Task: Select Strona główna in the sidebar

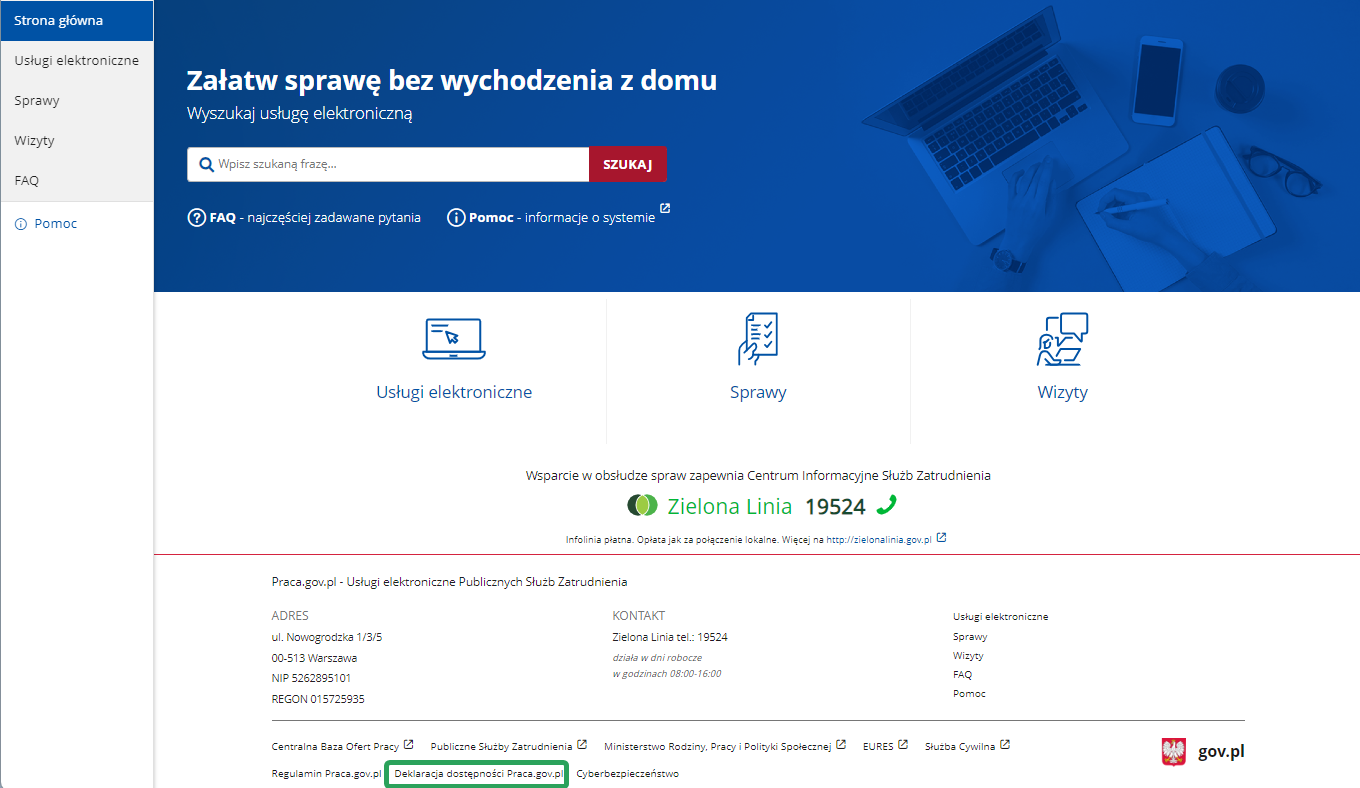Action: [77, 21]
